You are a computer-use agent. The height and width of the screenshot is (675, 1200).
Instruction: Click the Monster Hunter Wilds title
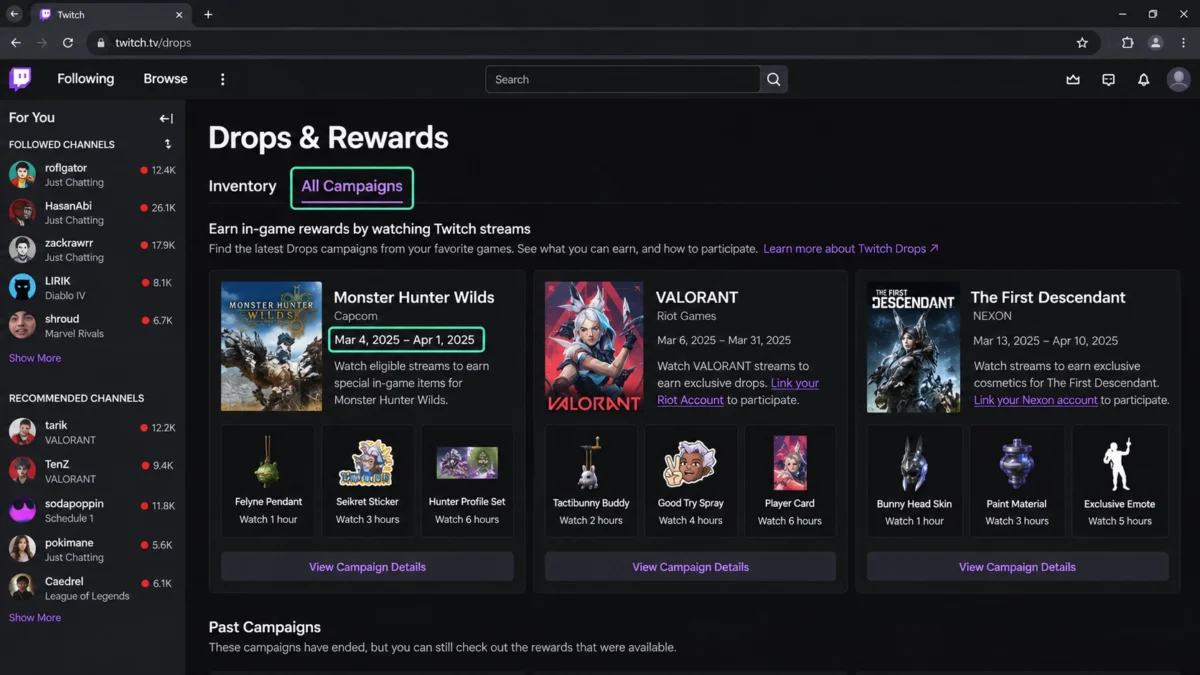pos(414,297)
